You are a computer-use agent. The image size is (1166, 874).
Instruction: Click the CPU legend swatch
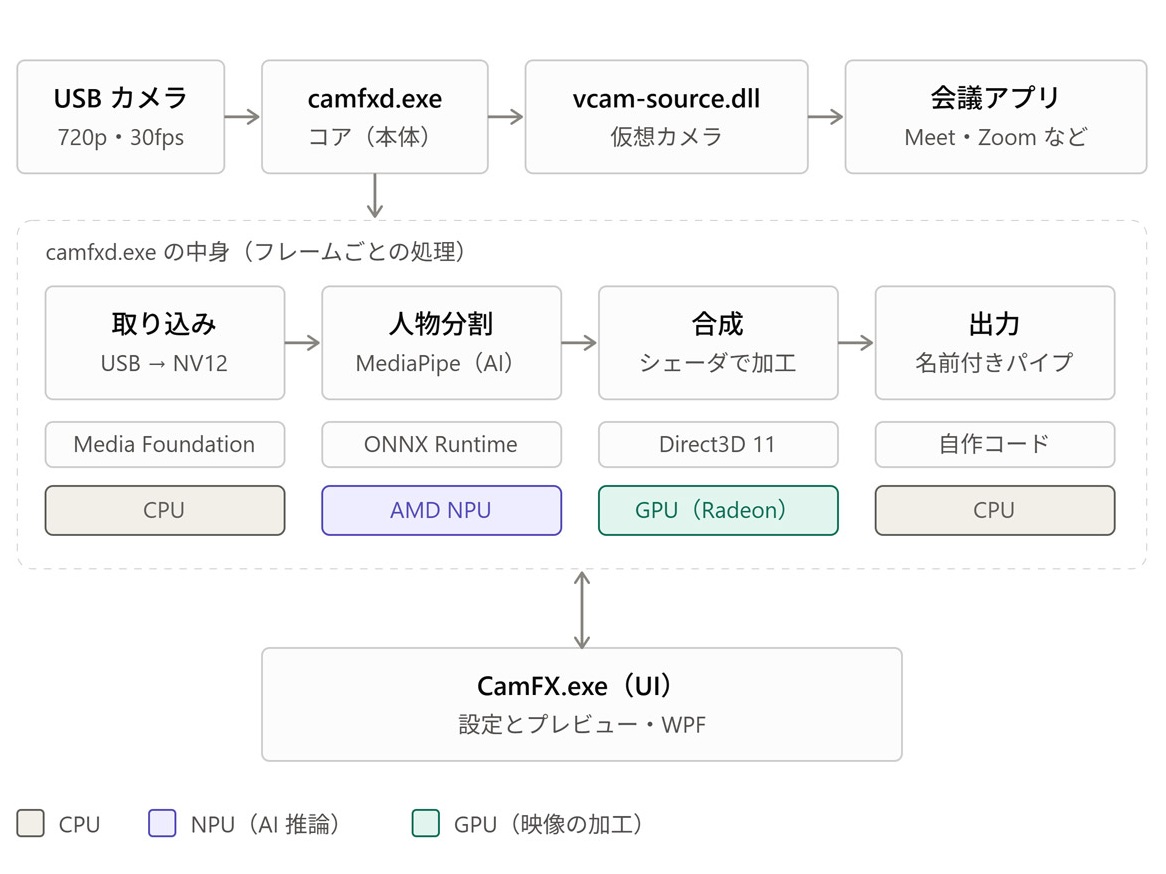tap(30, 823)
